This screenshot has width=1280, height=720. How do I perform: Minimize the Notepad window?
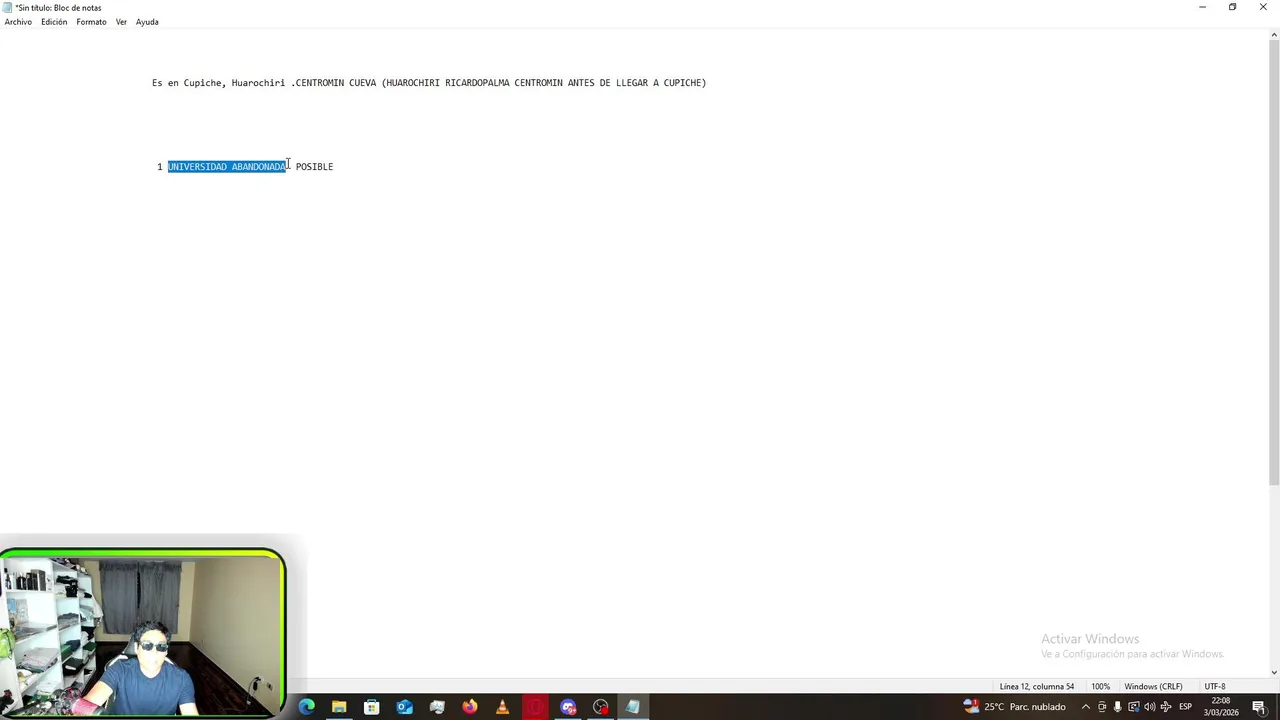click(x=1202, y=7)
